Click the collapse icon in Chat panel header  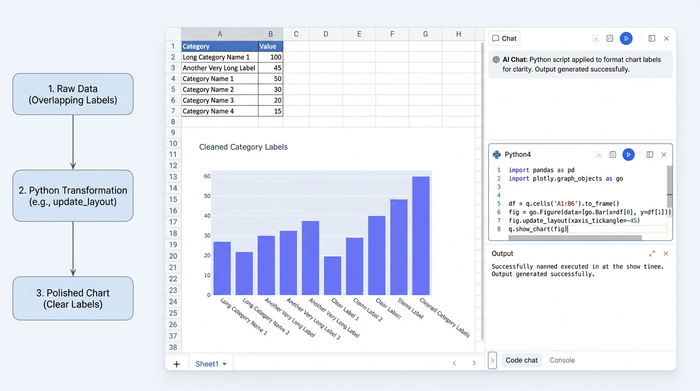coord(596,39)
